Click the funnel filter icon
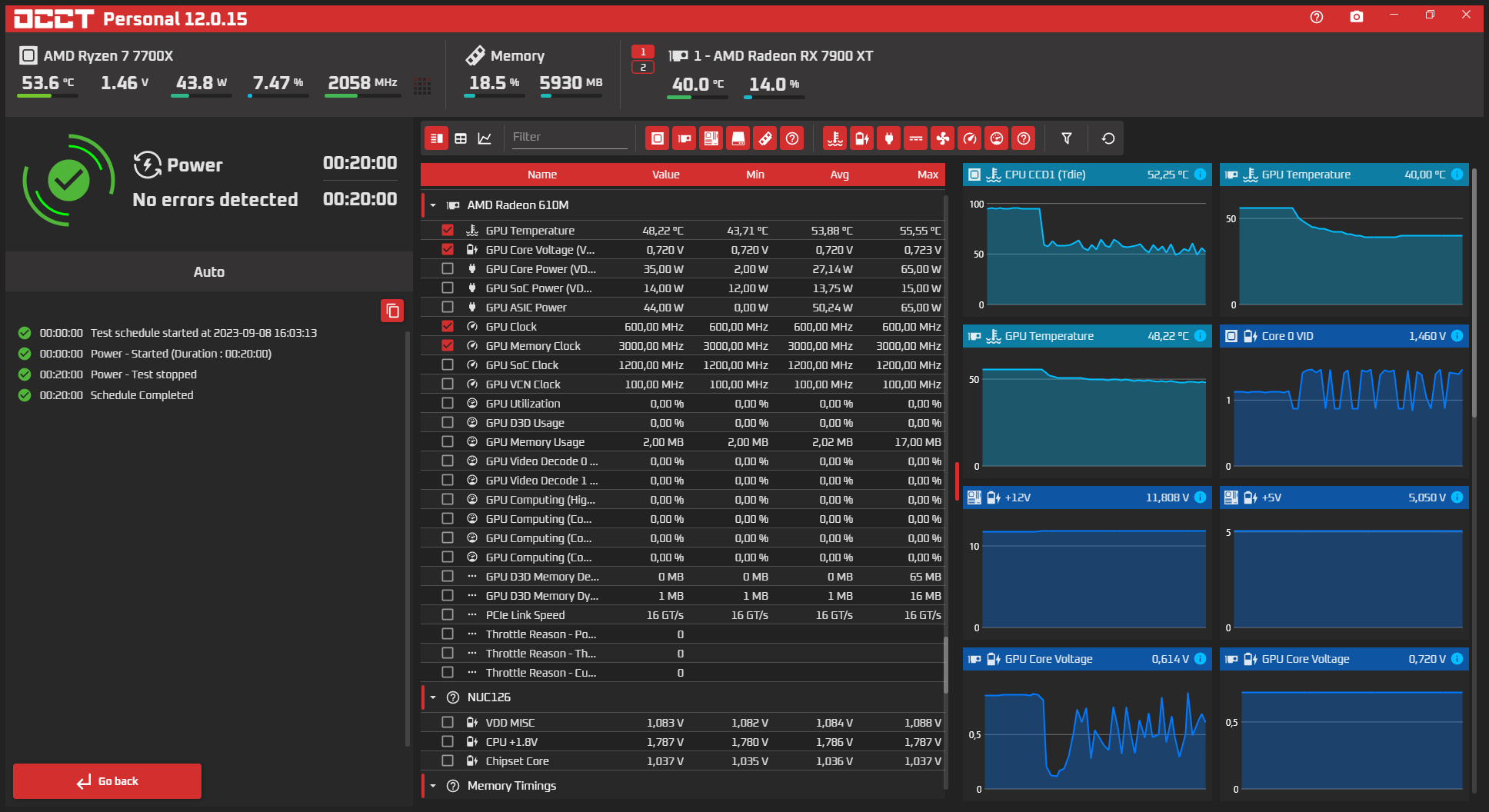Viewport: 1489px width, 812px height. pyautogui.click(x=1066, y=138)
